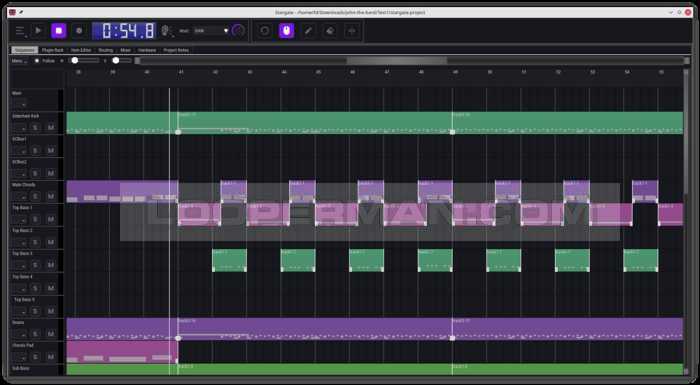Open the sequencer Menu button
Viewport: 700px width, 385px height.
tap(19, 61)
